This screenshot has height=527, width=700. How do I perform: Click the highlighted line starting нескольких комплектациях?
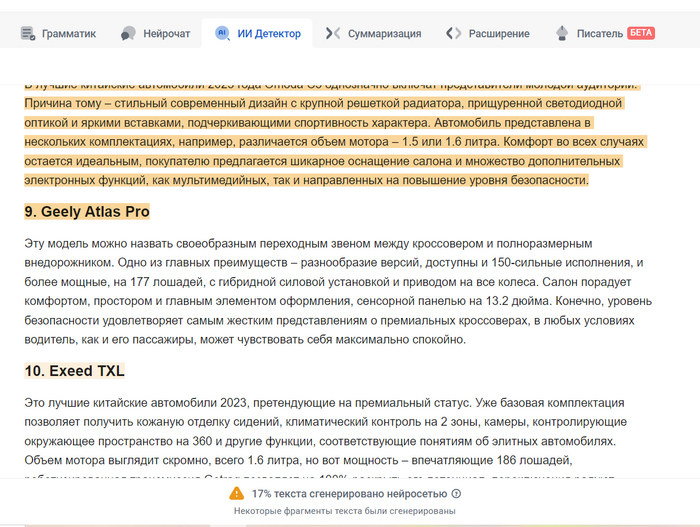pos(334,142)
